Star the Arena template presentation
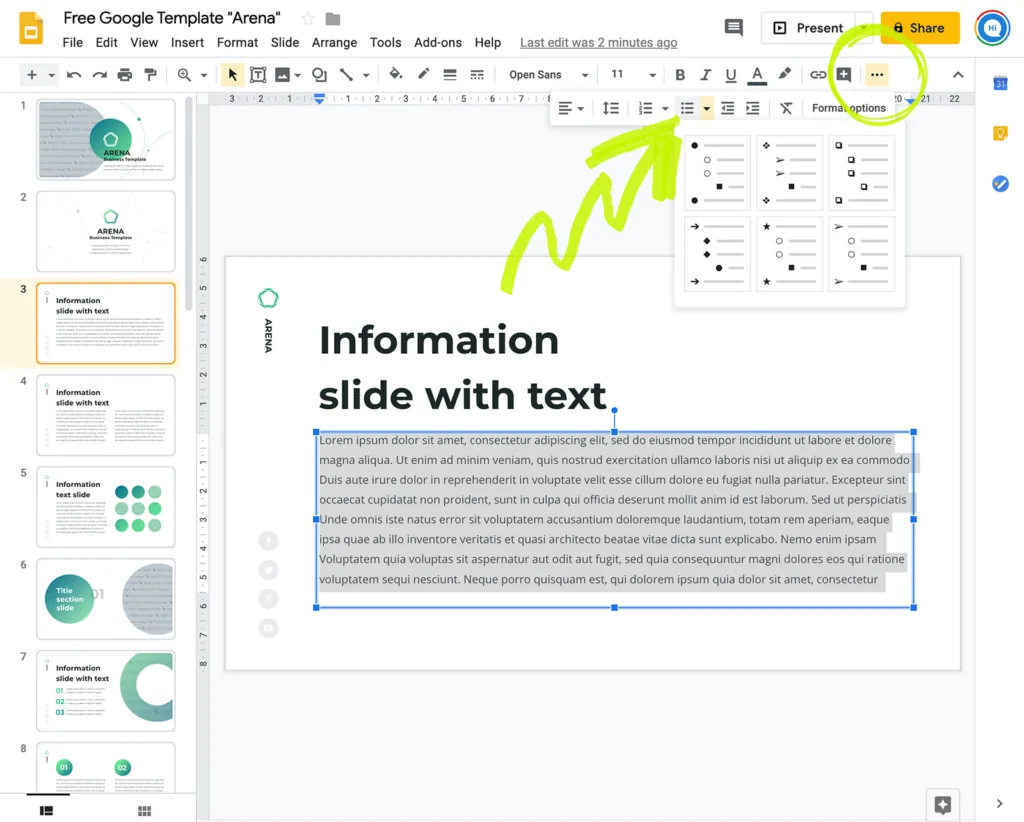The height and width of the screenshot is (822, 1024). pyautogui.click(x=308, y=19)
